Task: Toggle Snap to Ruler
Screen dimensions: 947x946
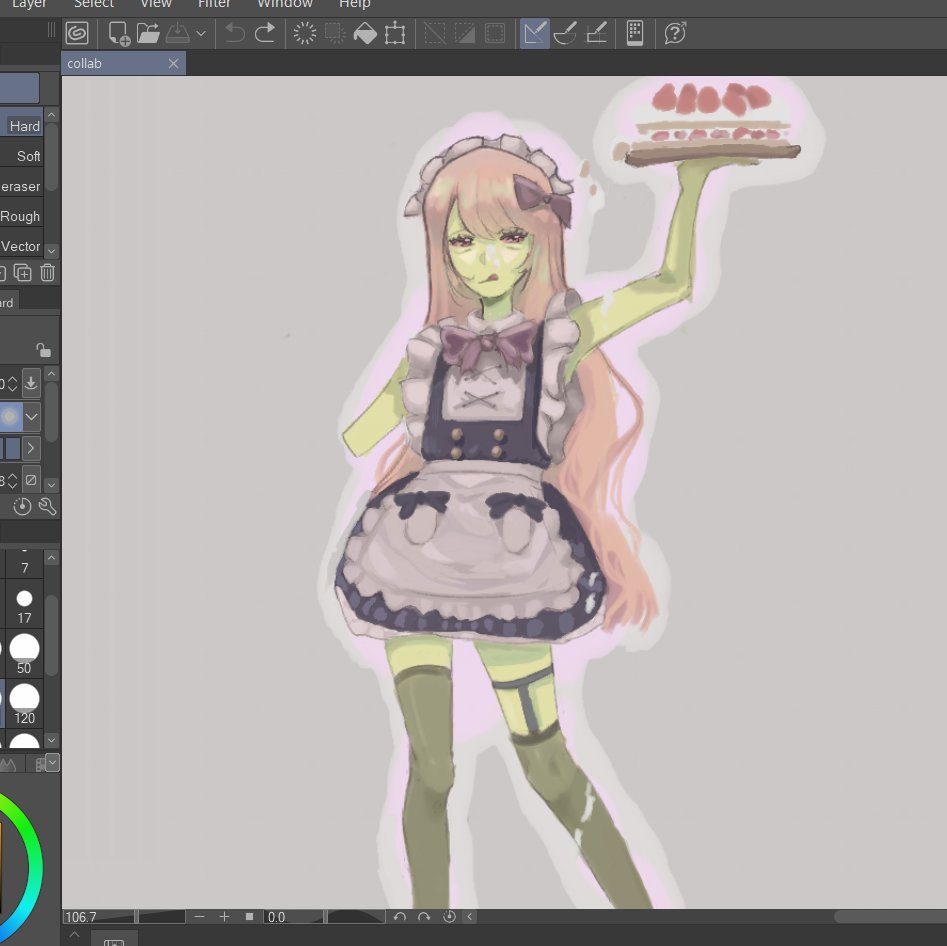Action: click(x=534, y=33)
